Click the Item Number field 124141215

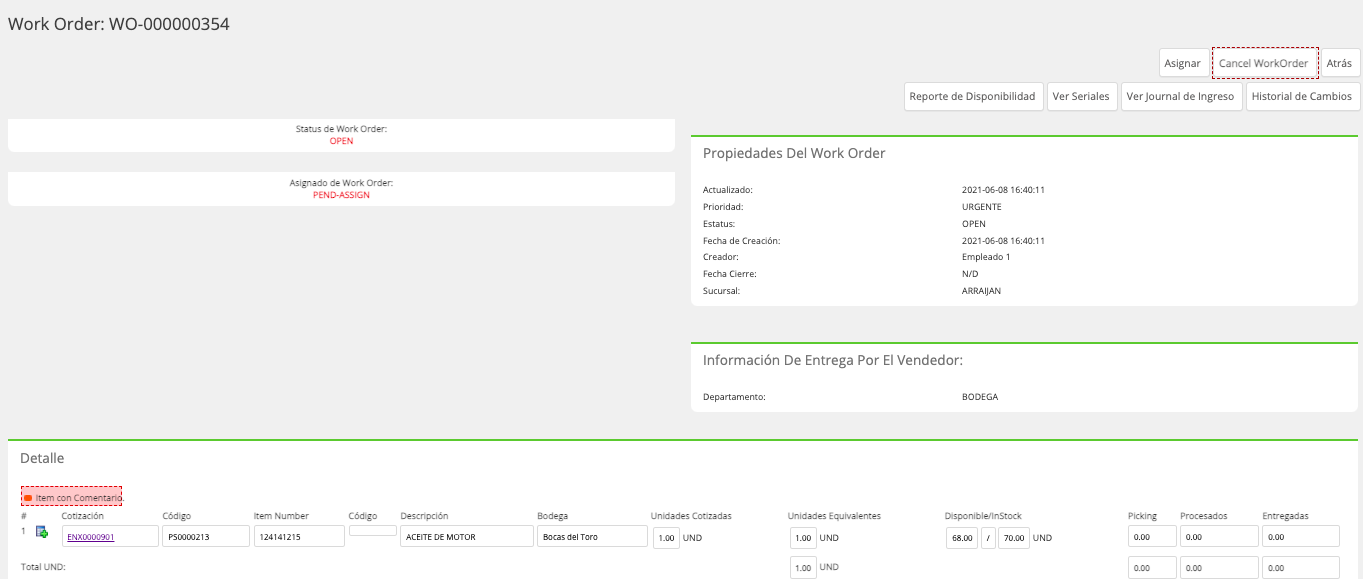(x=299, y=536)
